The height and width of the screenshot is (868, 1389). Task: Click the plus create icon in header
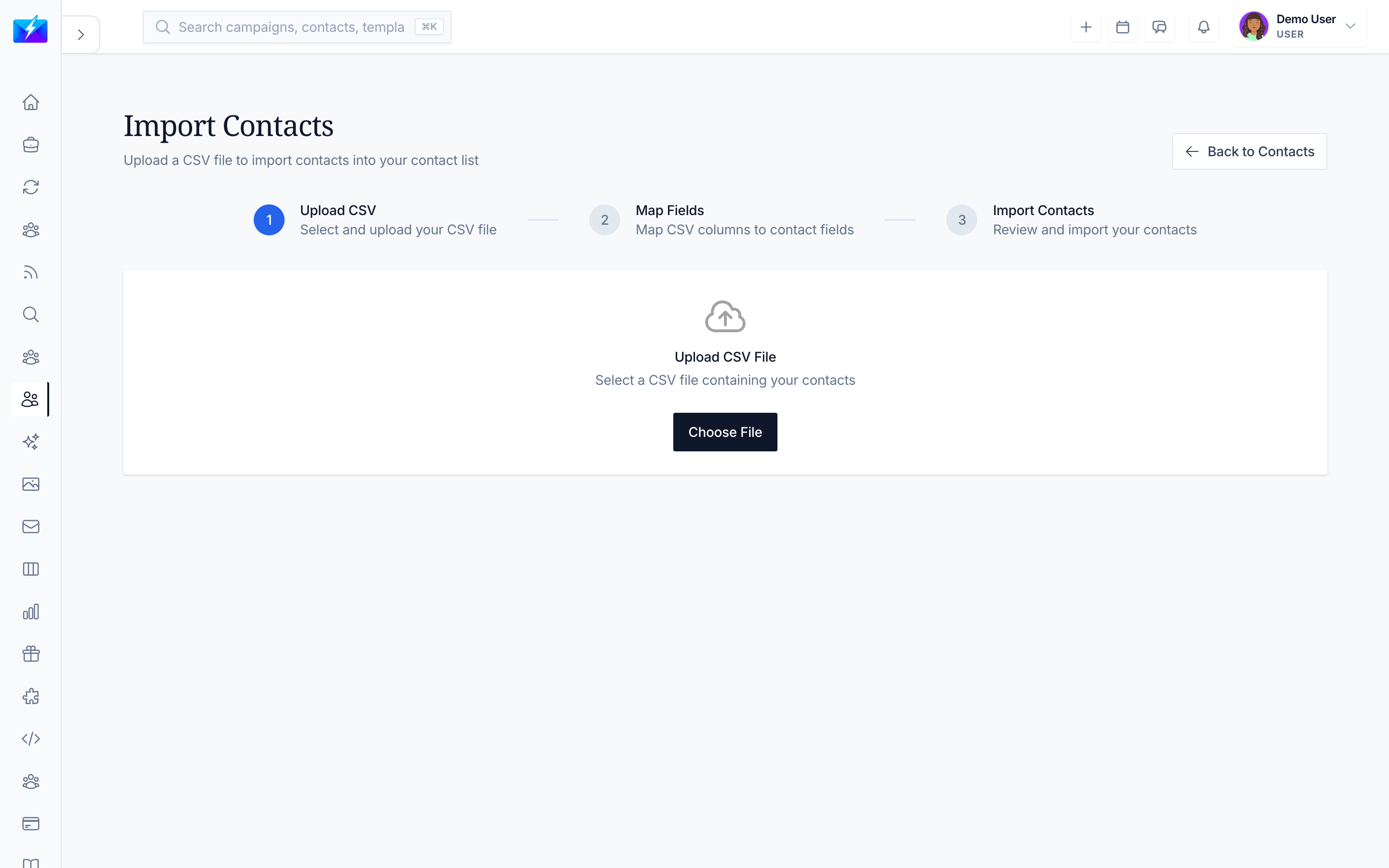coord(1086,27)
